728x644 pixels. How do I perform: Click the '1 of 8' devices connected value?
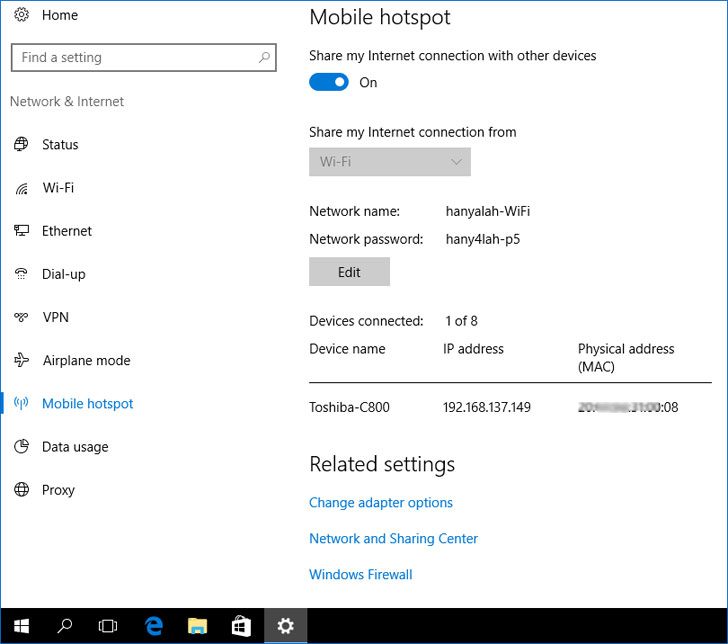(x=461, y=321)
